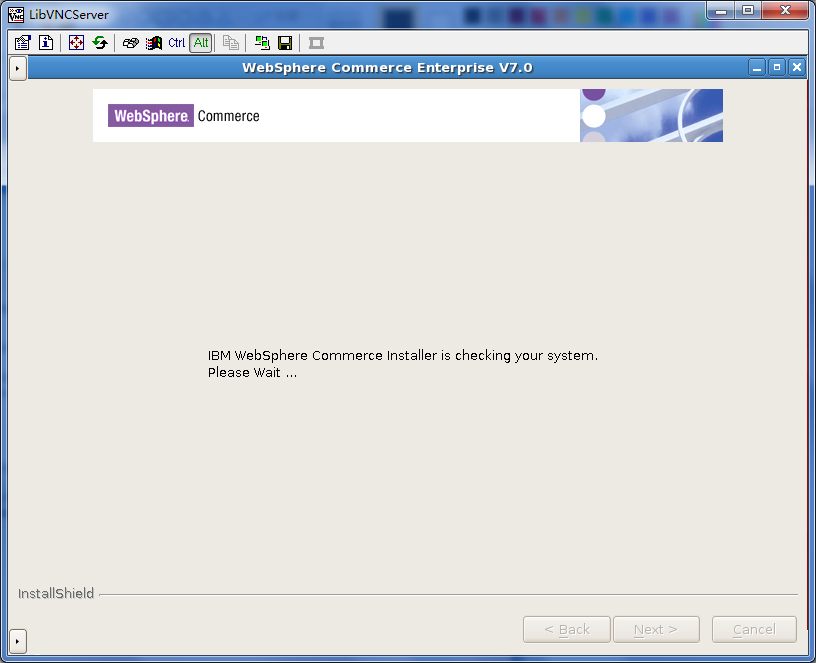The width and height of the screenshot is (816, 663).
Task: Click the InstallShield label
Action: 56,594
